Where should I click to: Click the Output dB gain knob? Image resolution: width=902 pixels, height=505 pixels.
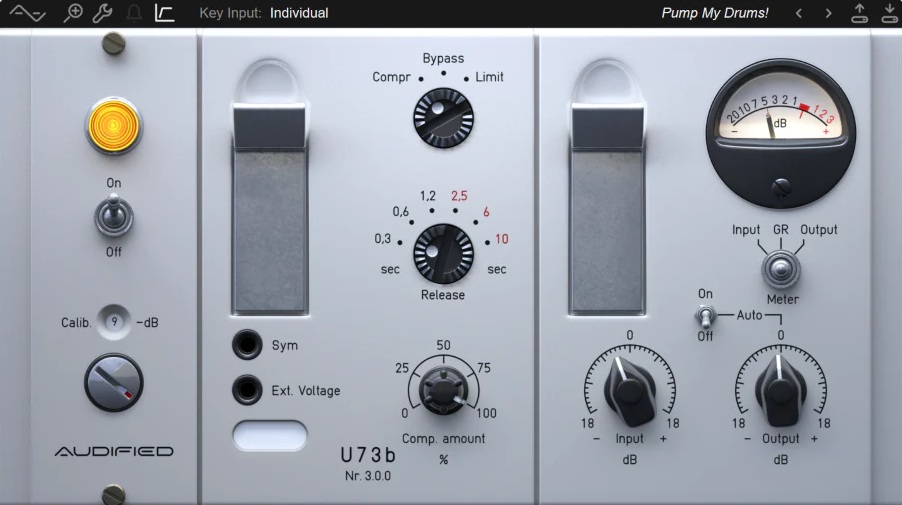click(781, 391)
